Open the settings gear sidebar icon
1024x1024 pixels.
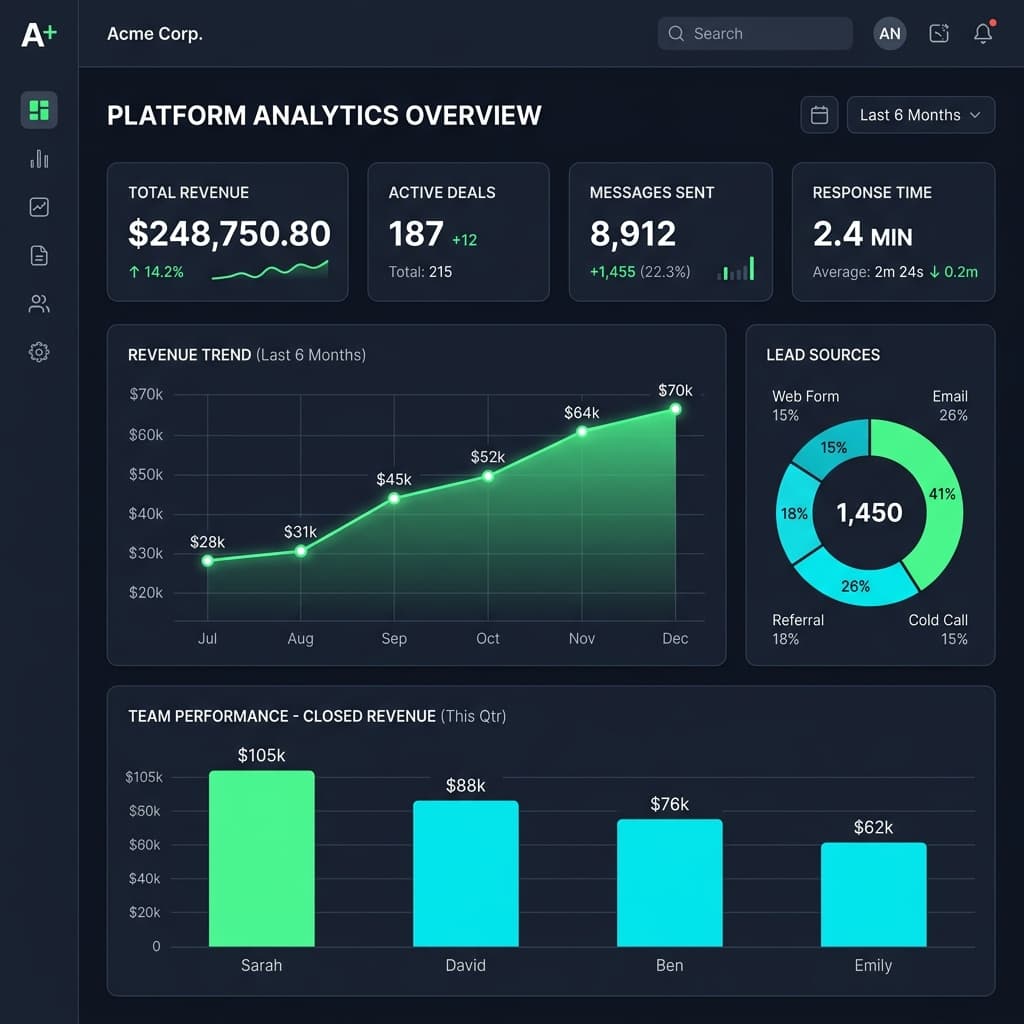pyautogui.click(x=39, y=352)
